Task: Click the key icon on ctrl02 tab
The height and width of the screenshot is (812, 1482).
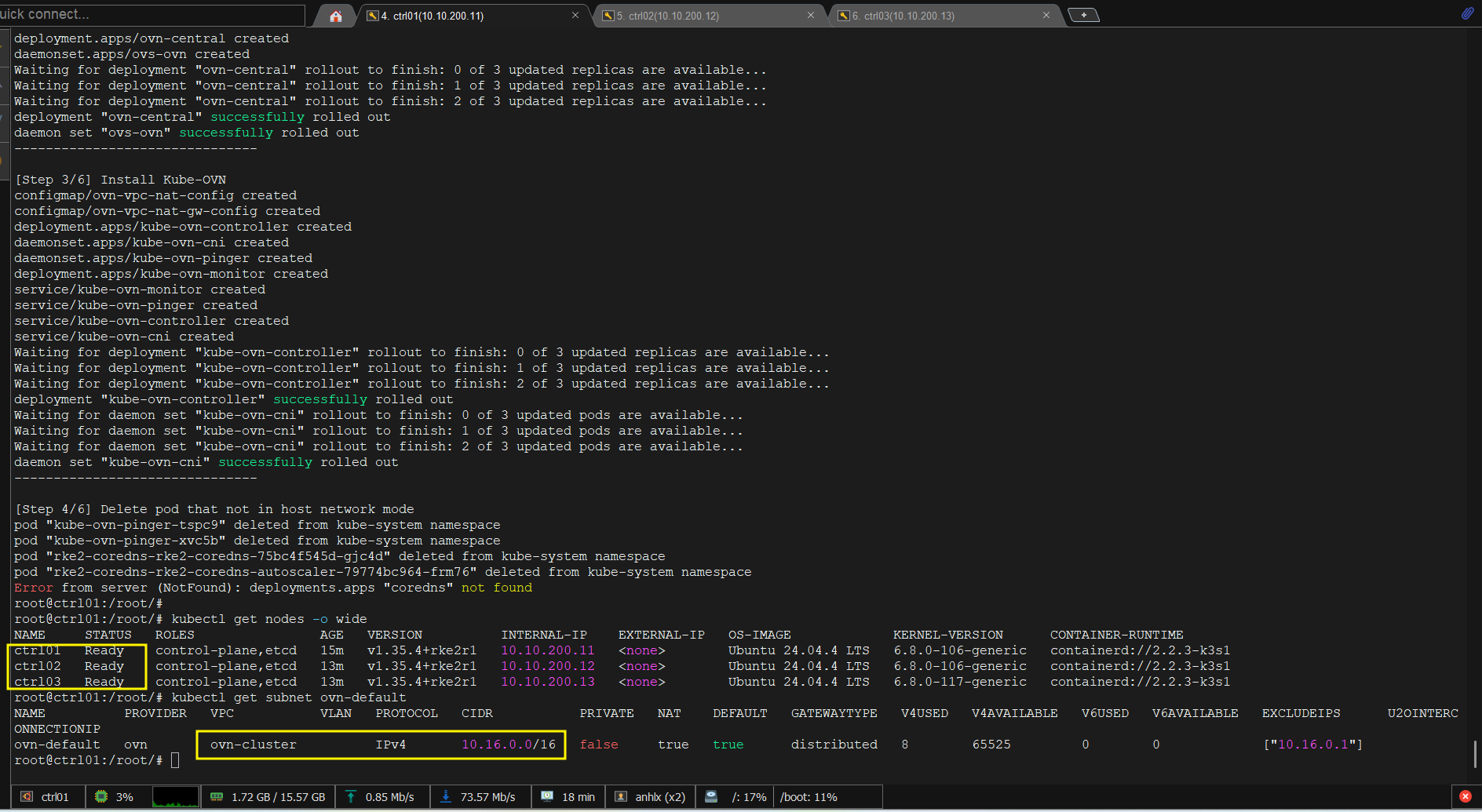Action: click(x=608, y=16)
